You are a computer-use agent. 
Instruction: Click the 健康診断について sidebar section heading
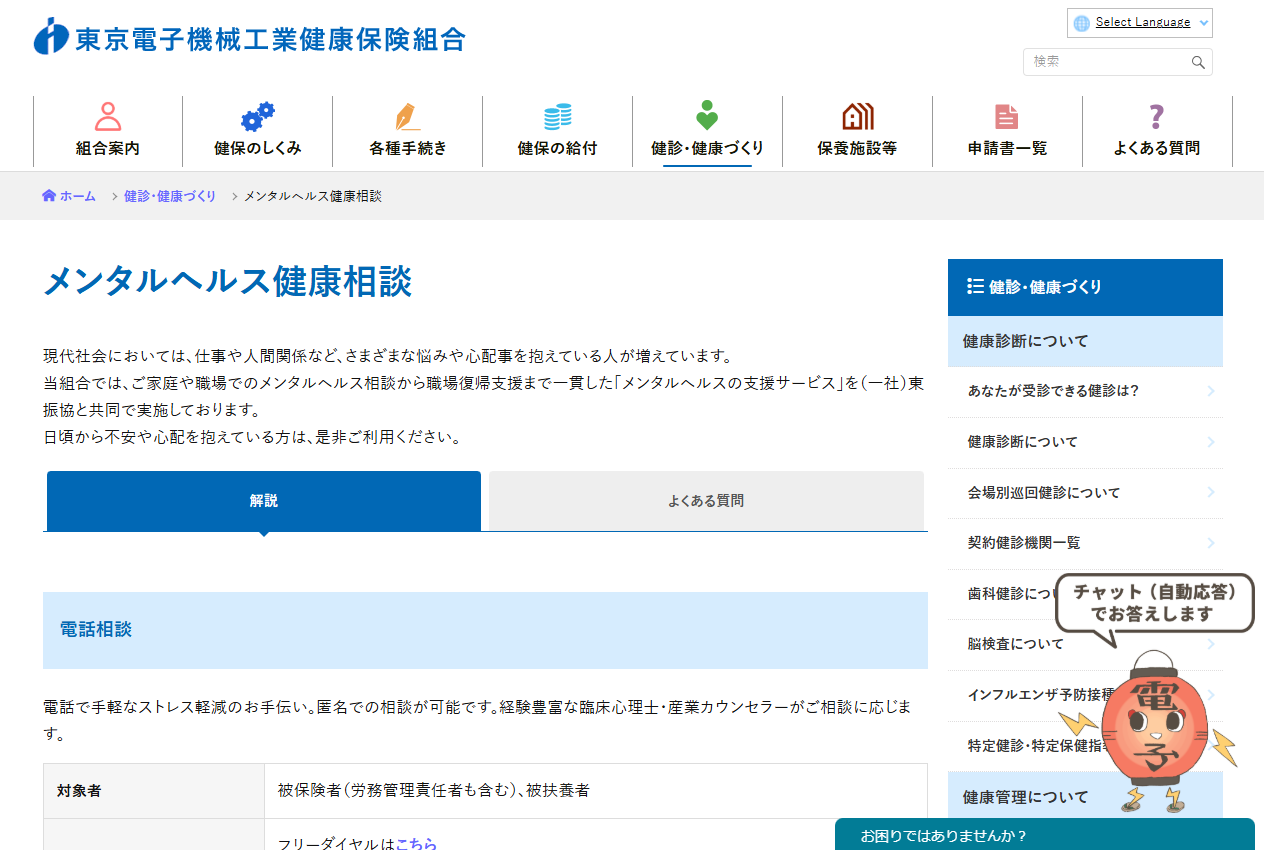pyautogui.click(x=1085, y=341)
